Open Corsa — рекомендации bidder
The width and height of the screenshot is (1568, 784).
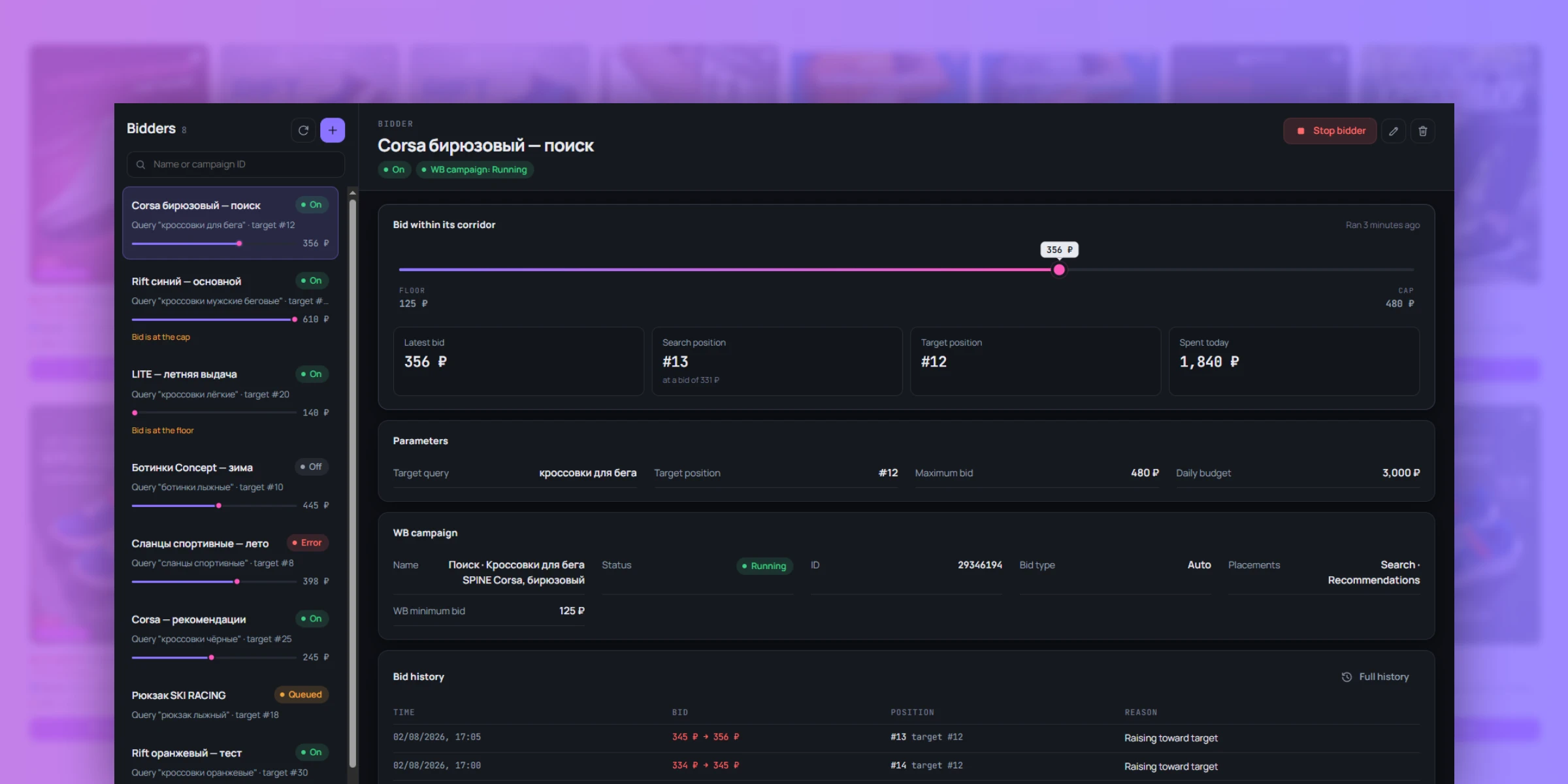point(230,638)
